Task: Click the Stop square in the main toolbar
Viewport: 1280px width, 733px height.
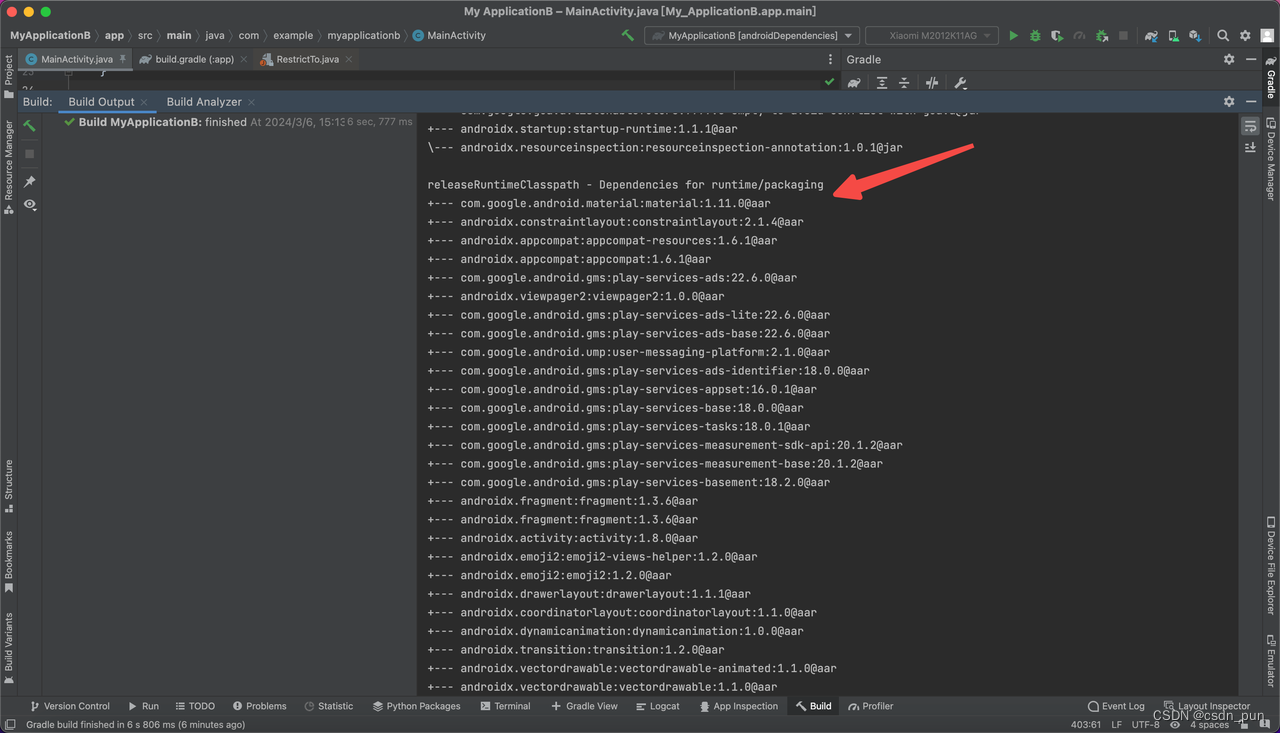Action: click(x=1123, y=35)
